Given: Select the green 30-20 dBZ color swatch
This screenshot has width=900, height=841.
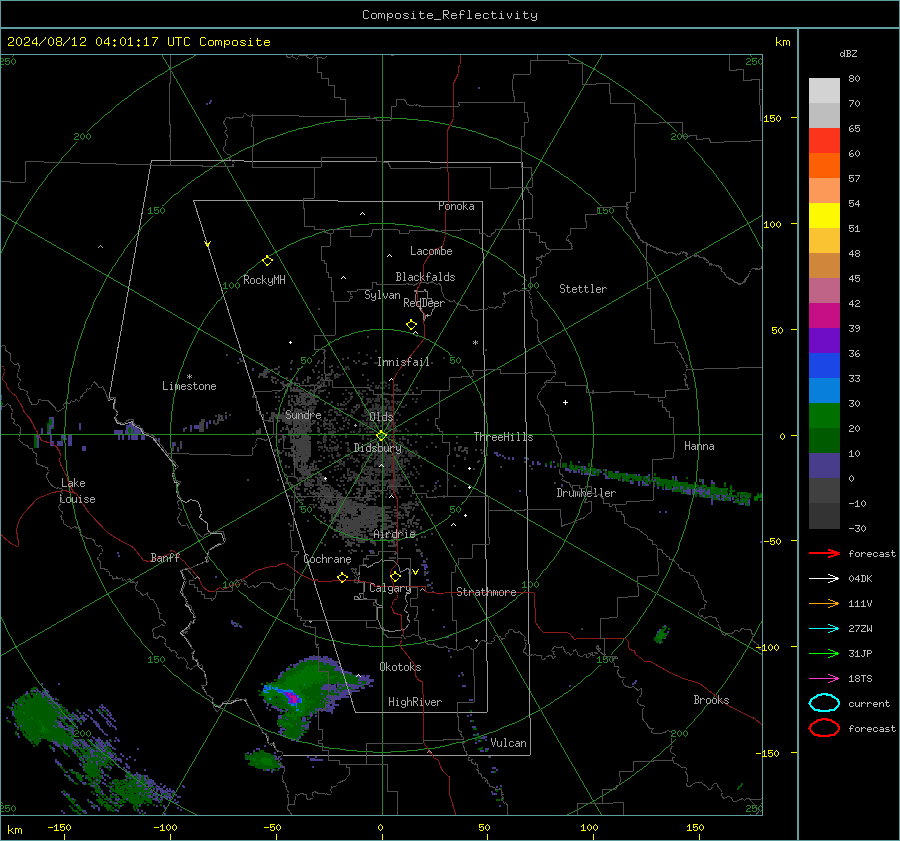Looking at the screenshot, I should click(x=824, y=416).
